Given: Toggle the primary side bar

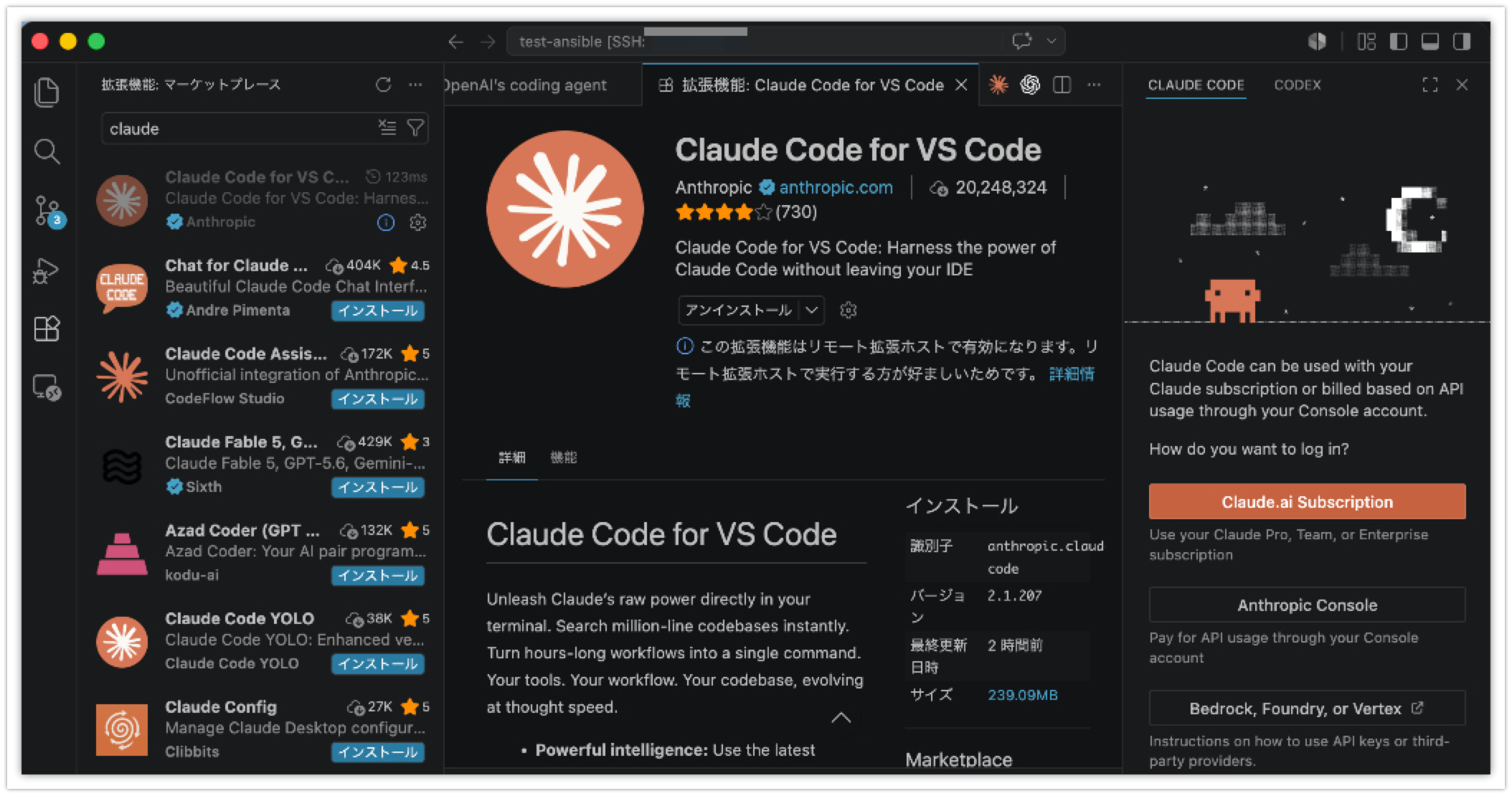Looking at the screenshot, I should click(1398, 42).
